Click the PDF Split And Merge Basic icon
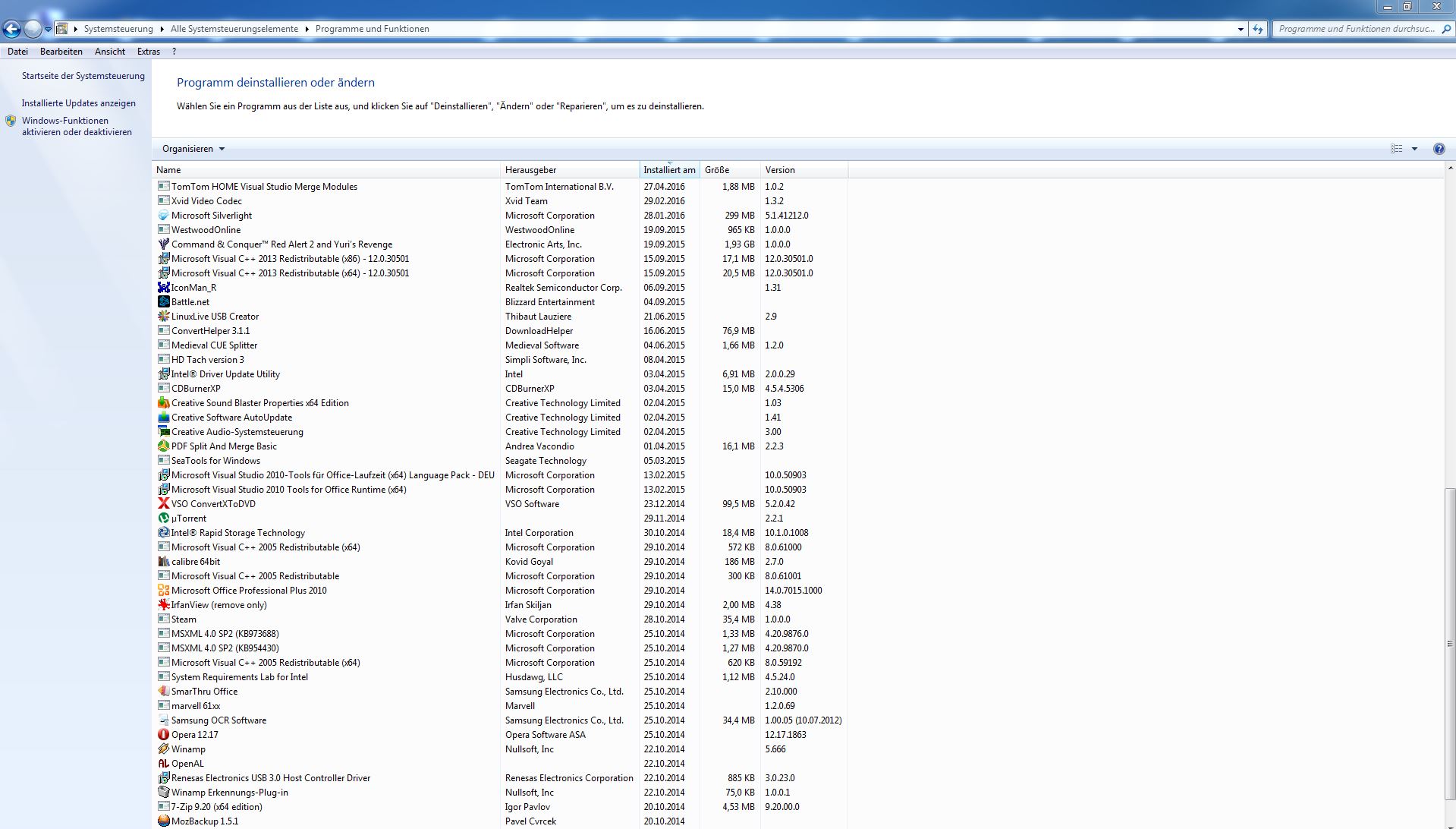1456x829 pixels. (163, 446)
